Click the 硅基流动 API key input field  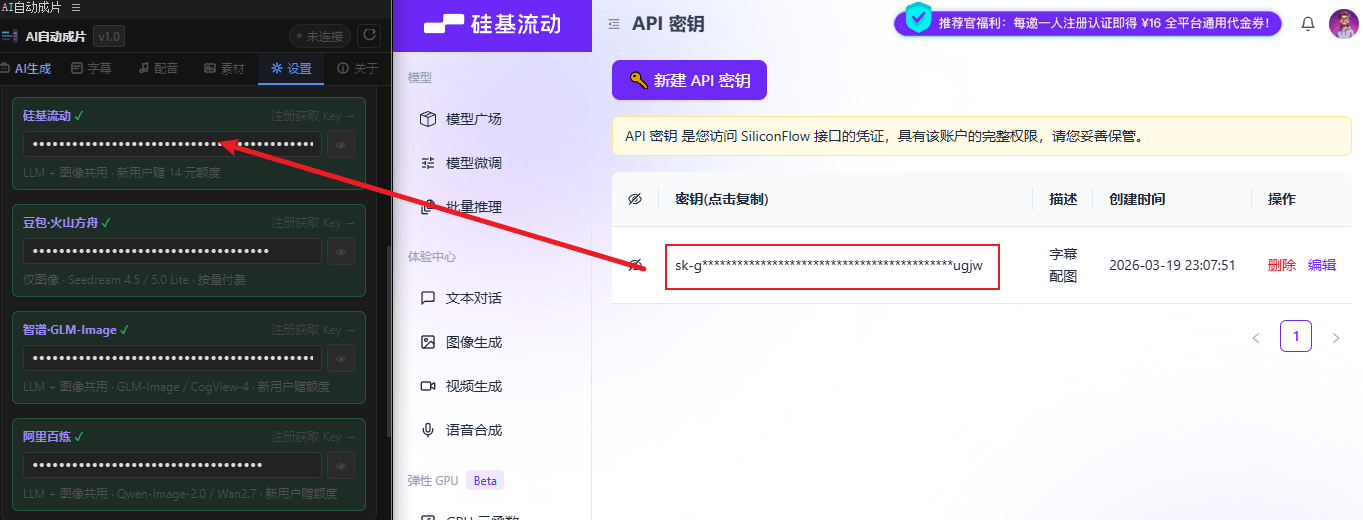click(x=172, y=145)
